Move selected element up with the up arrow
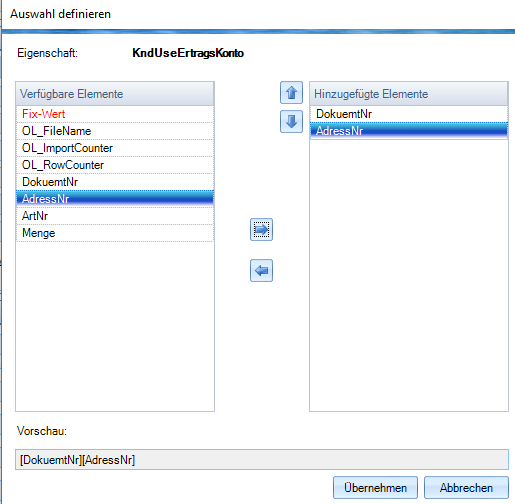The width and height of the screenshot is (515, 504). (x=291, y=93)
